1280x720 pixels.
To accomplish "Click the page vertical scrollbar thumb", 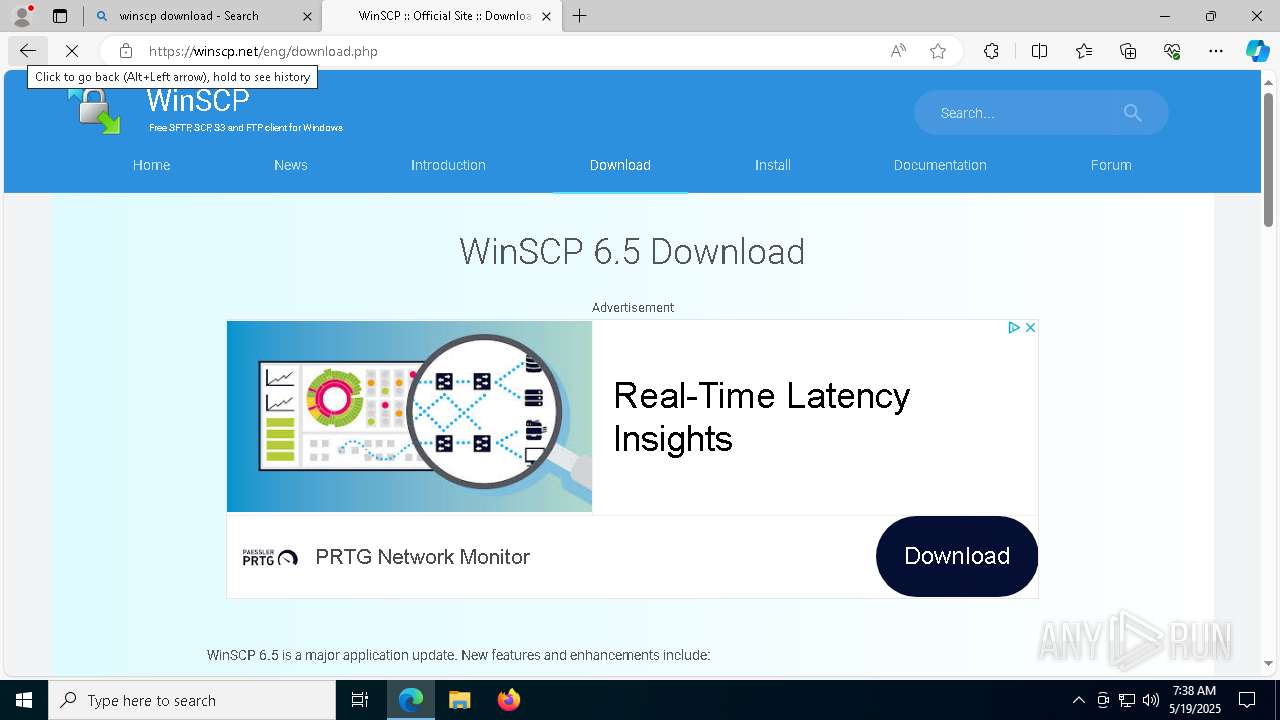I will click(x=1268, y=160).
